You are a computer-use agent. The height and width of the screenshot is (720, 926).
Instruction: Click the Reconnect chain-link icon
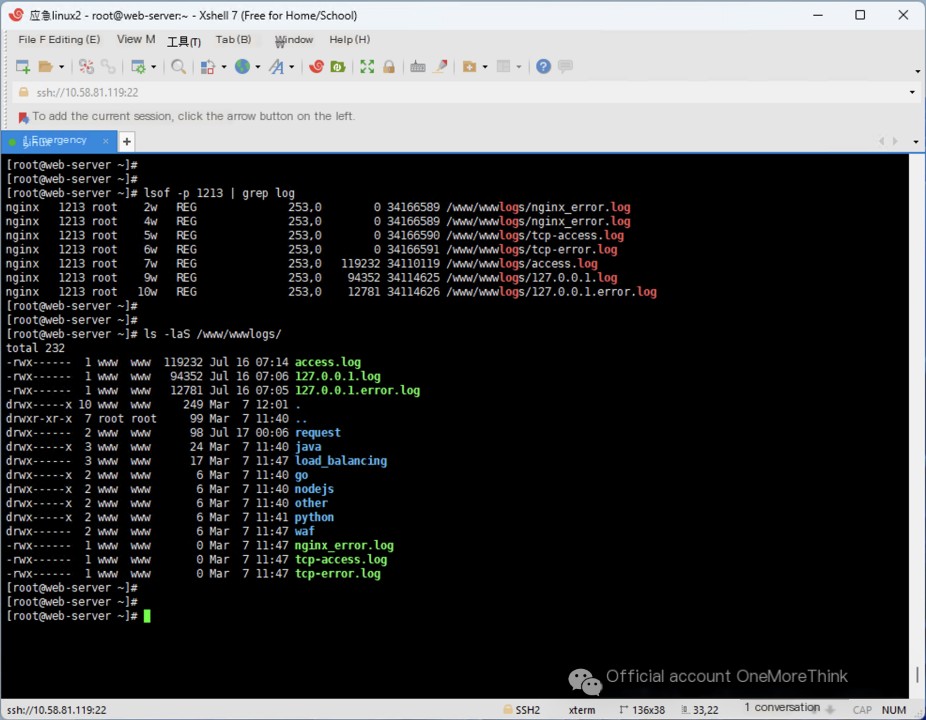108,67
